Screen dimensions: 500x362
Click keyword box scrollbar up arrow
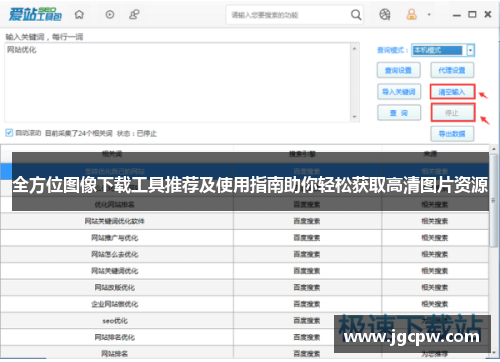tap(355, 49)
